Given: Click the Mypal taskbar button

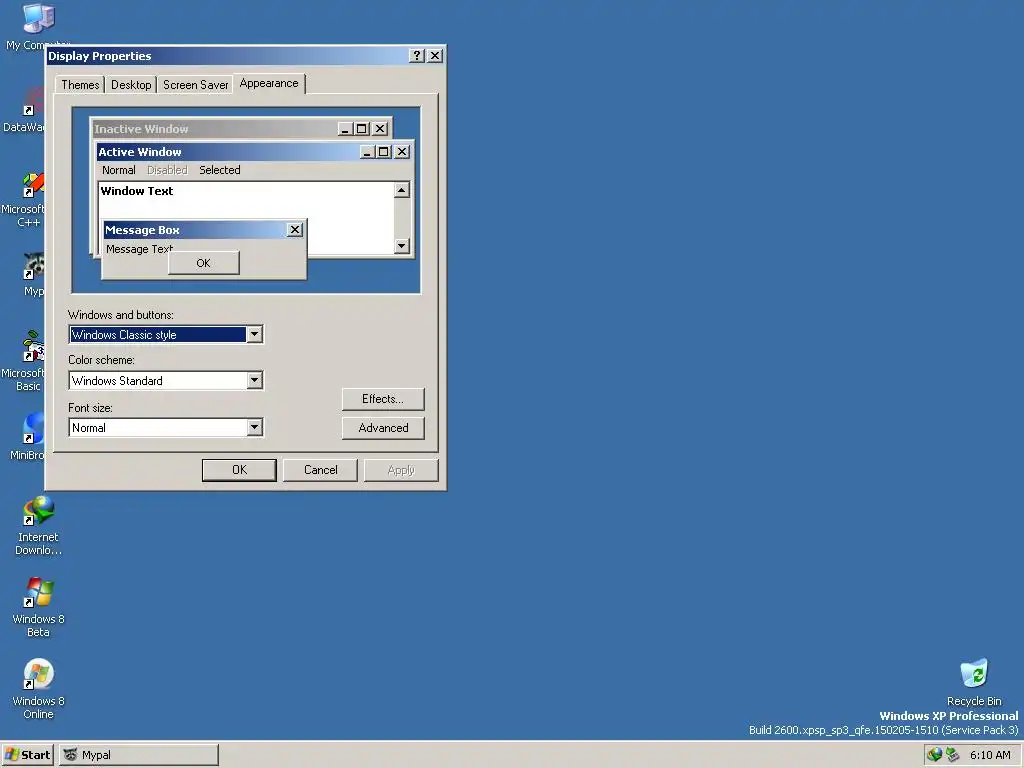Looking at the screenshot, I should pos(138,755).
